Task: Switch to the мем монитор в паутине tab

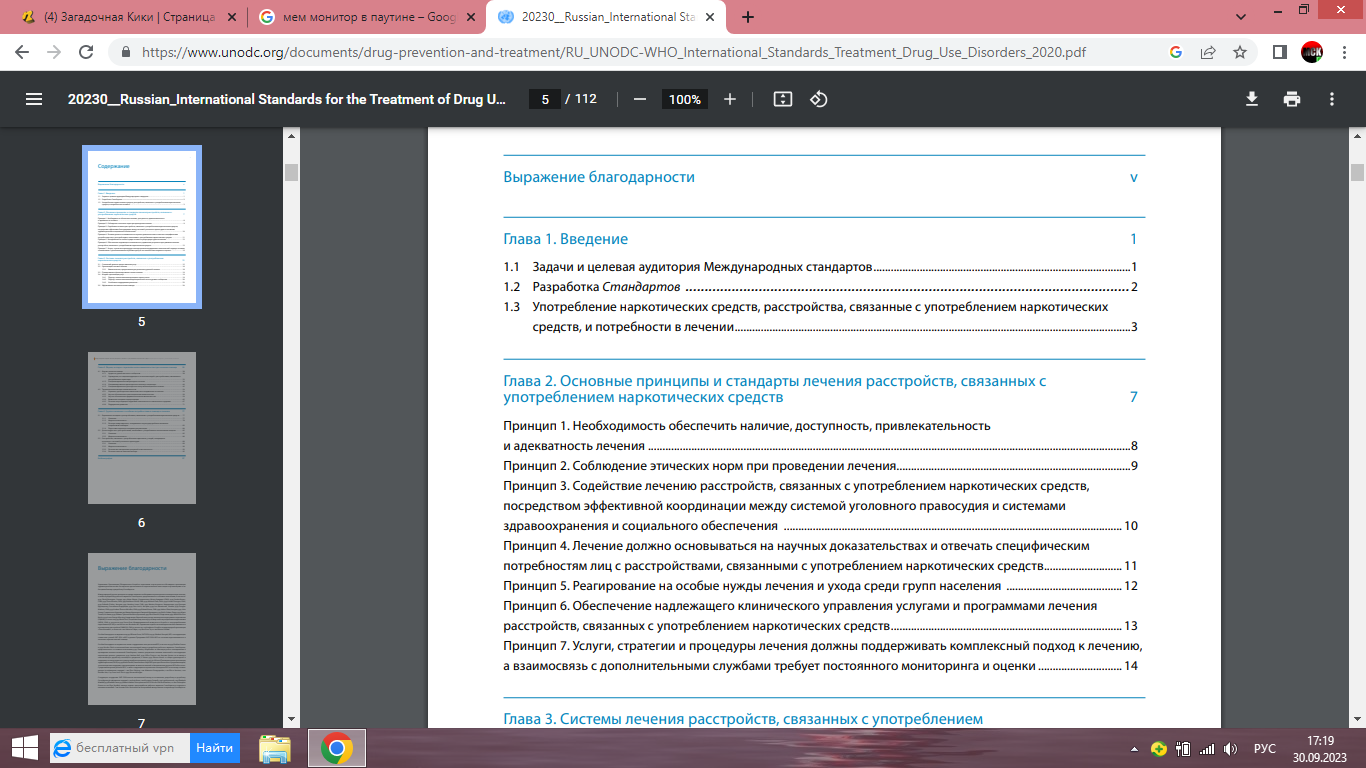Action: 360,17
